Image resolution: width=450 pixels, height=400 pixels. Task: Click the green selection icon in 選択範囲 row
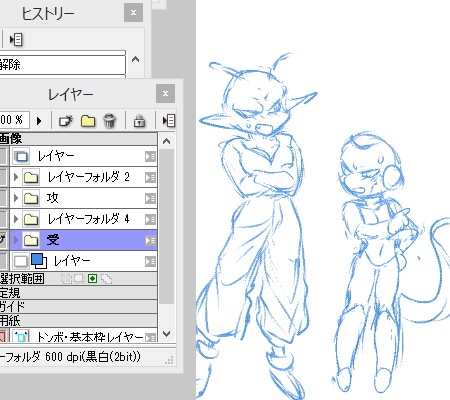(92, 278)
